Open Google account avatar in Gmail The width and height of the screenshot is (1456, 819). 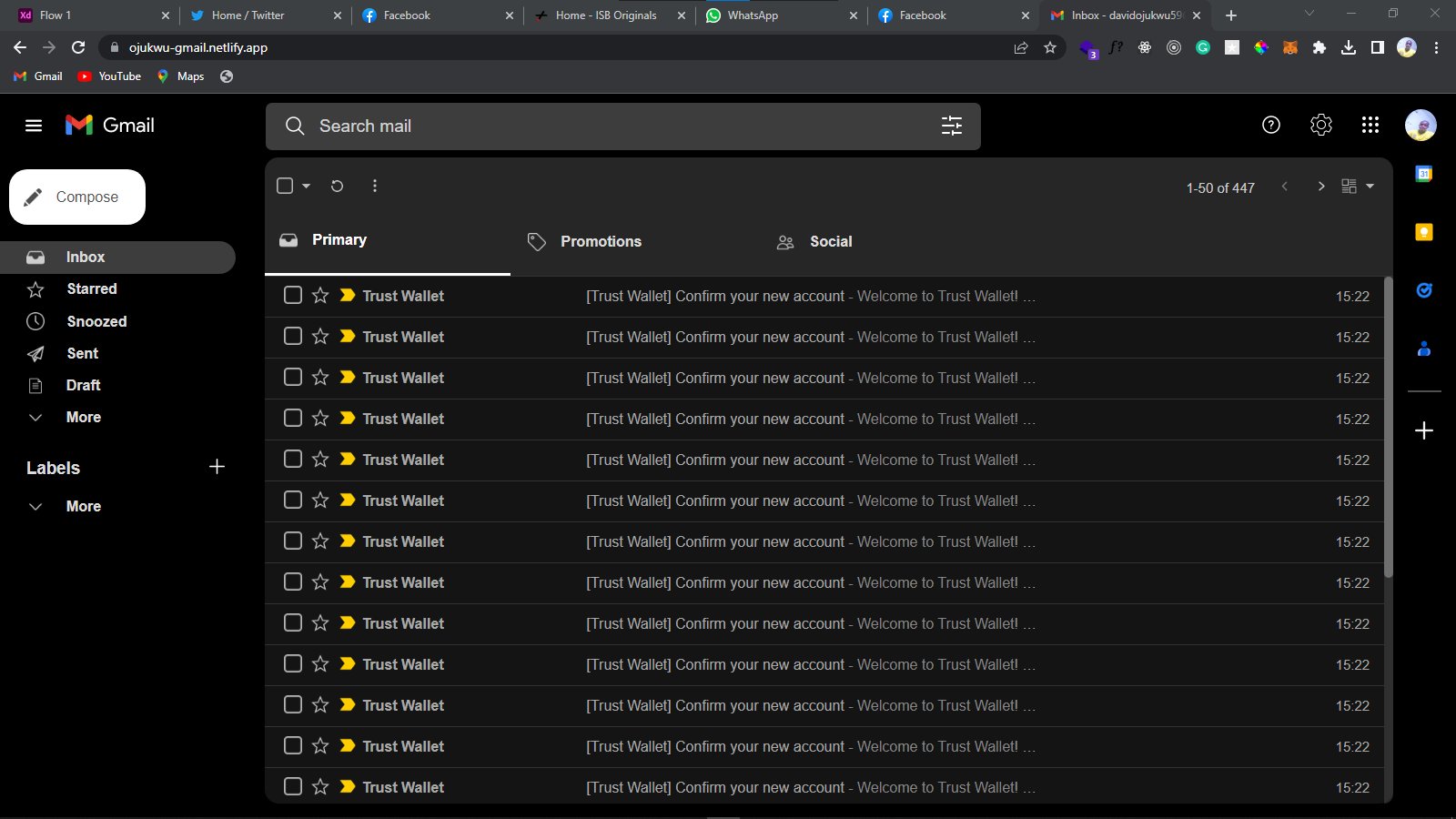(1421, 125)
